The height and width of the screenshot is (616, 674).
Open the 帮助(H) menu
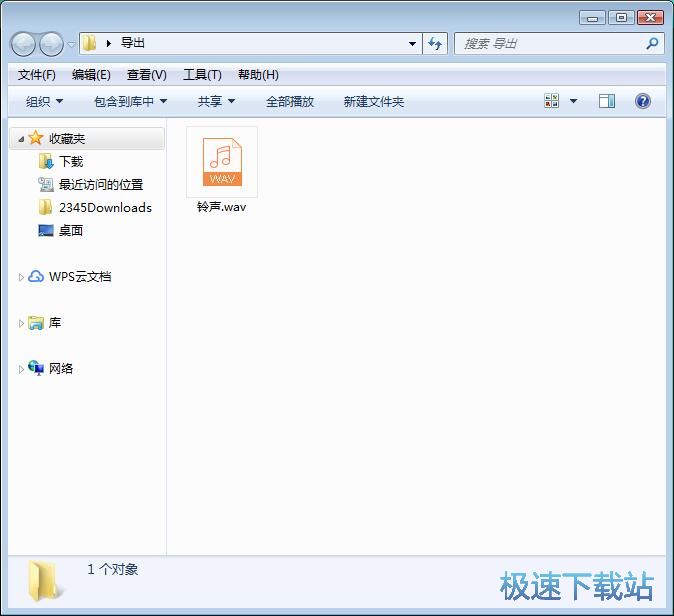(258, 75)
